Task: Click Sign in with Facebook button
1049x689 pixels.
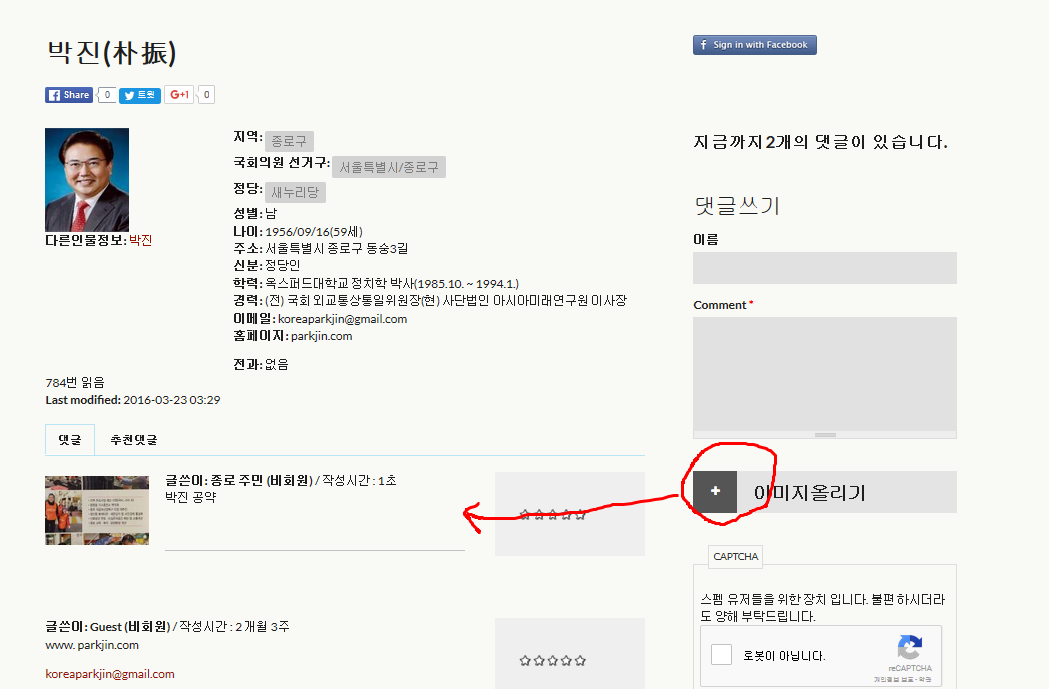Action: pos(754,45)
